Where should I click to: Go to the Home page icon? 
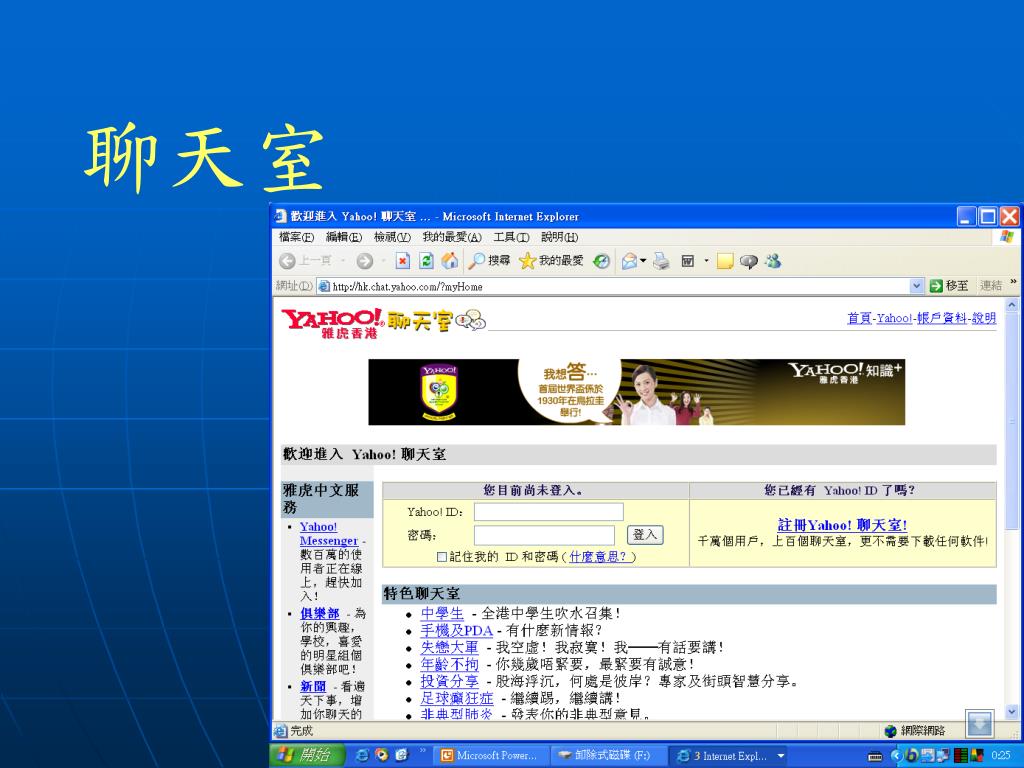(x=449, y=261)
